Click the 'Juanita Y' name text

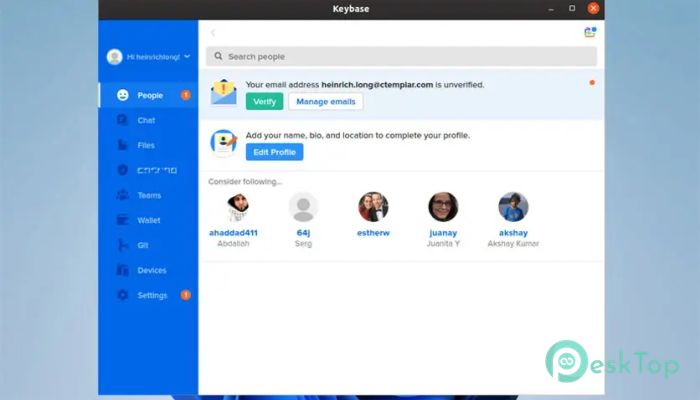pyautogui.click(x=443, y=243)
